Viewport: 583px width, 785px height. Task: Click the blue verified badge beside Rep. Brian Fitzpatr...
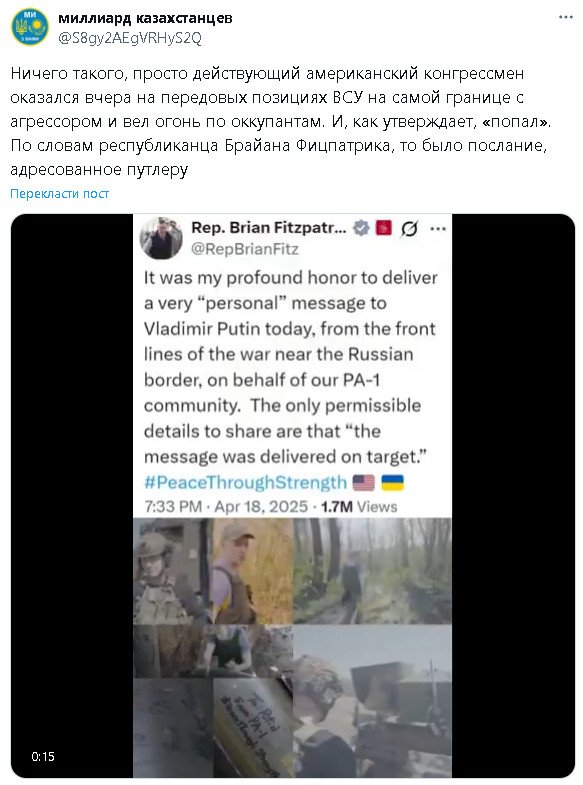[x=361, y=228]
